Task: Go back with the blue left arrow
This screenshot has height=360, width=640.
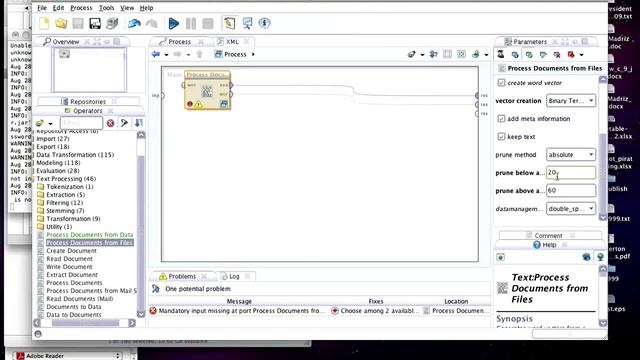Action: [156, 54]
